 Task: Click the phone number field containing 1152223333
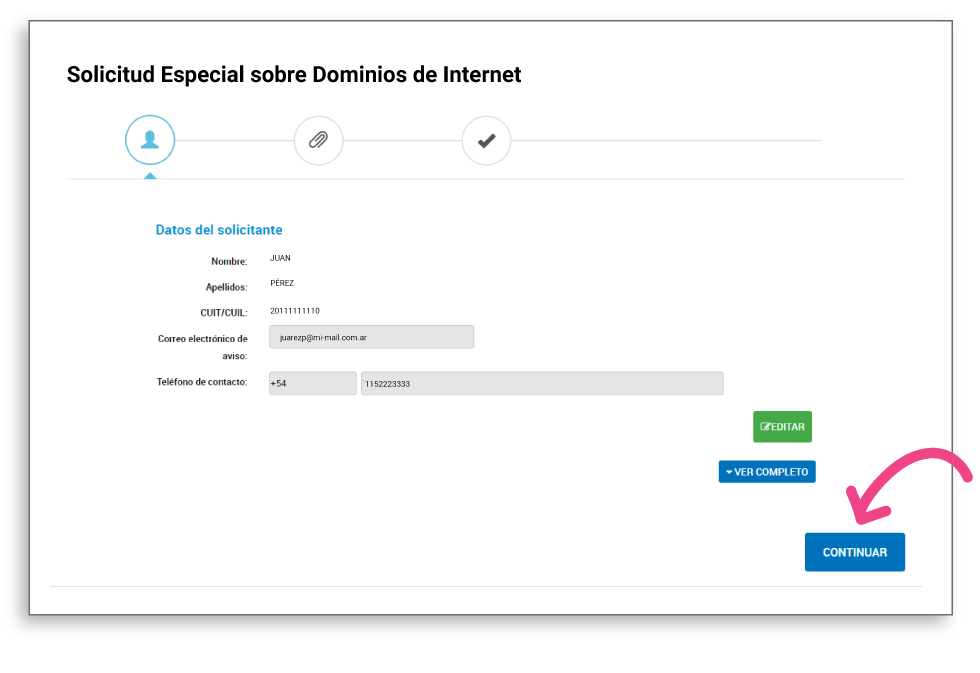point(543,383)
